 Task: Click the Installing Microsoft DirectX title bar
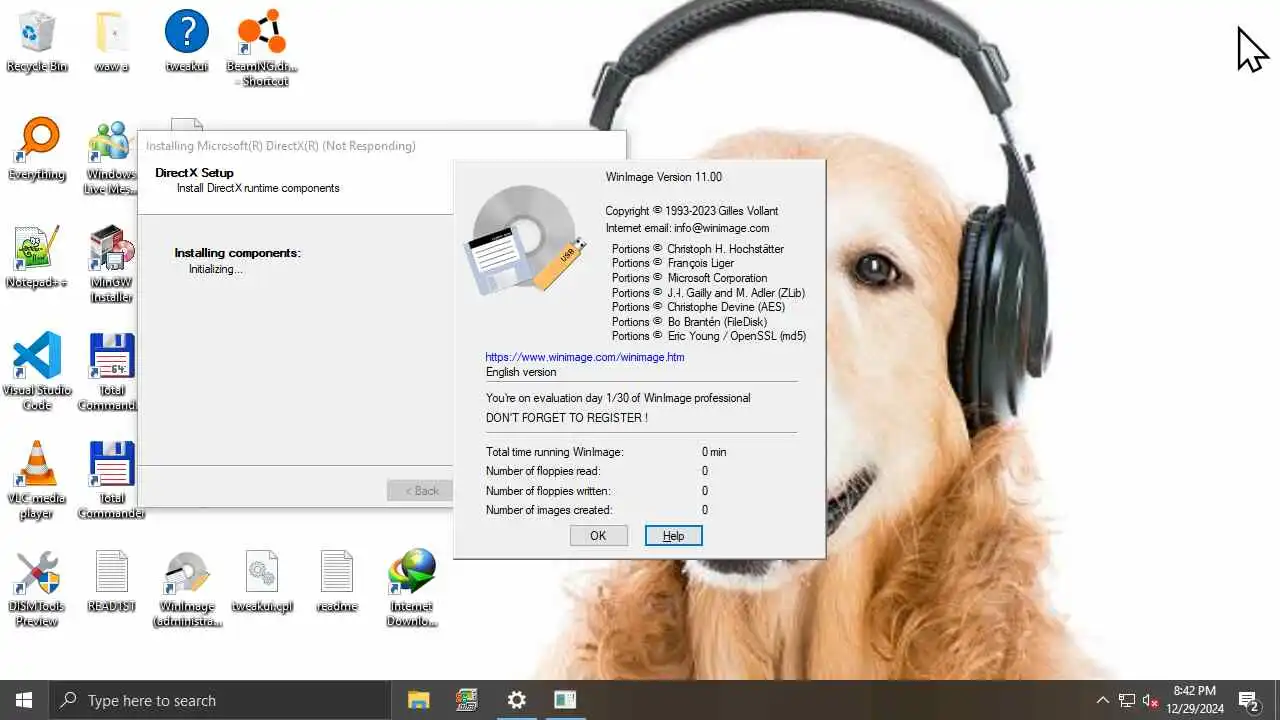[380, 146]
